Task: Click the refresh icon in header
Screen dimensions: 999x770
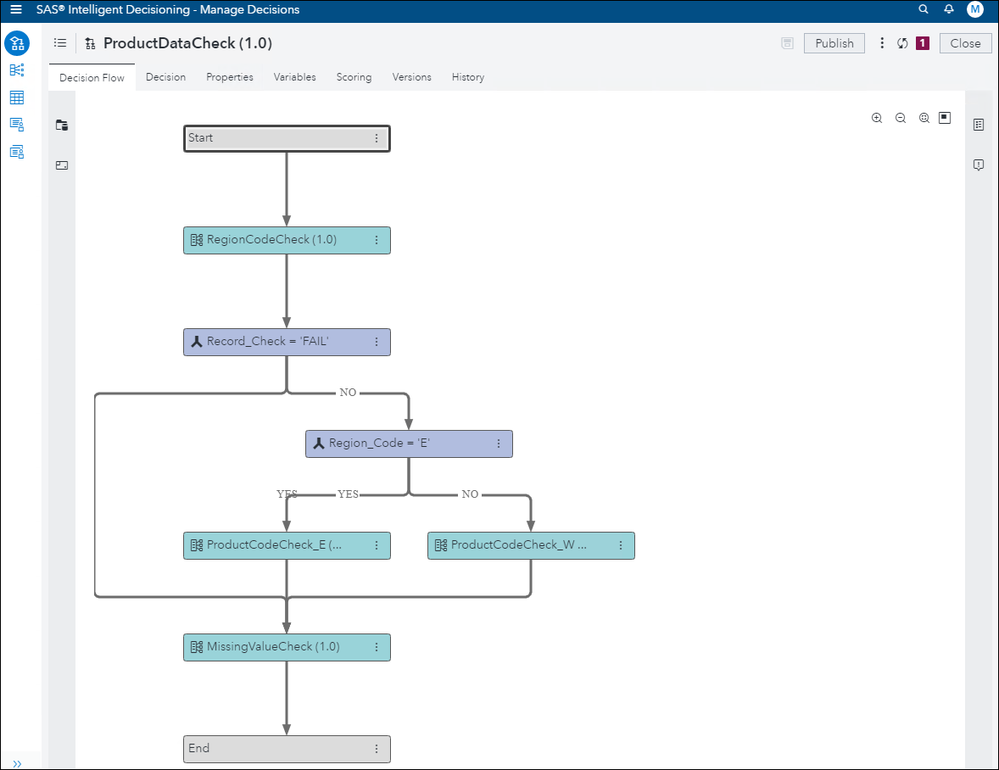Action: pos(902,43)
